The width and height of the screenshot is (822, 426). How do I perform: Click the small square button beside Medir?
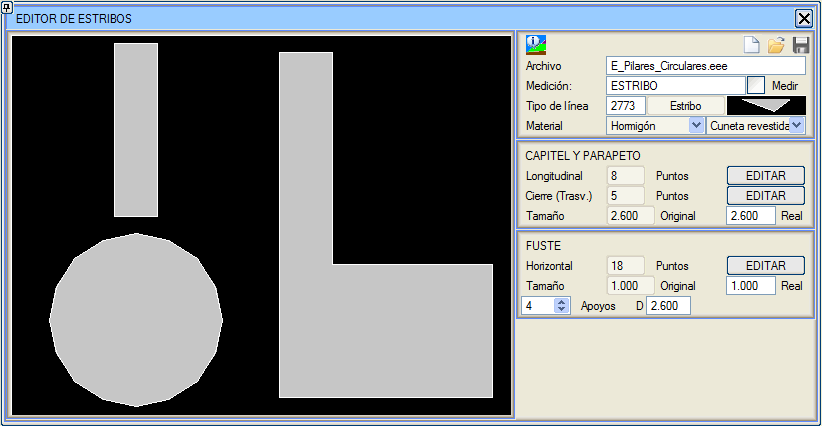[755, 85]
